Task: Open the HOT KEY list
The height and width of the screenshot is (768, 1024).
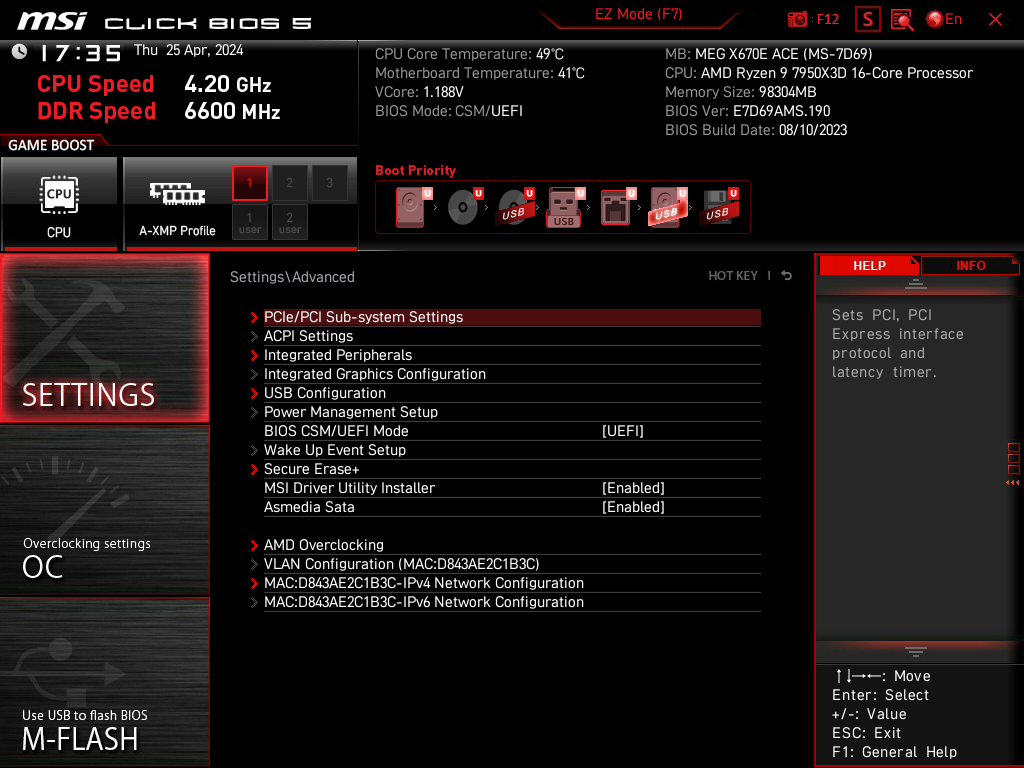Action: click(733, 276)
